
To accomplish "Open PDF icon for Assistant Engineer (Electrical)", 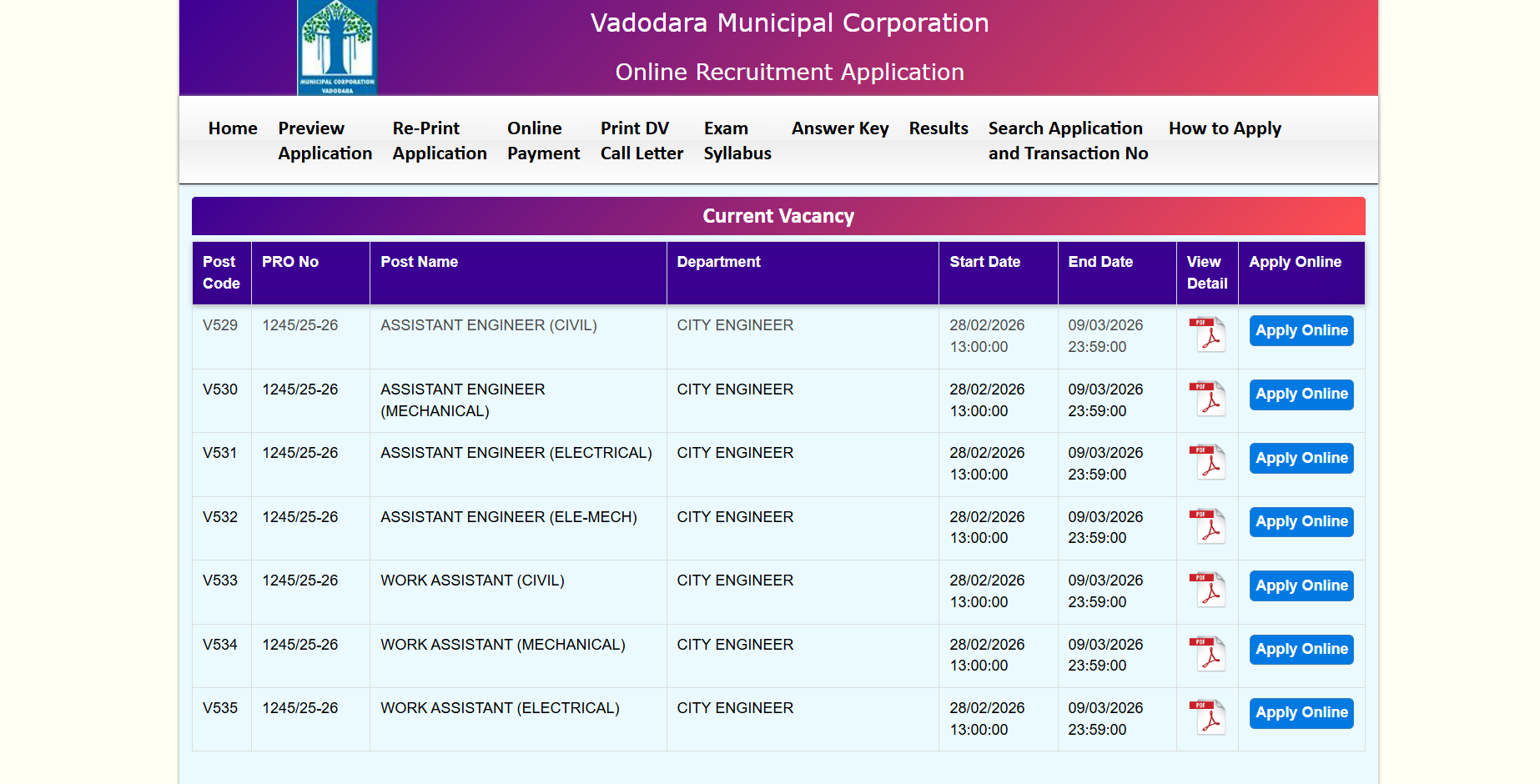I will point(1207,462).
